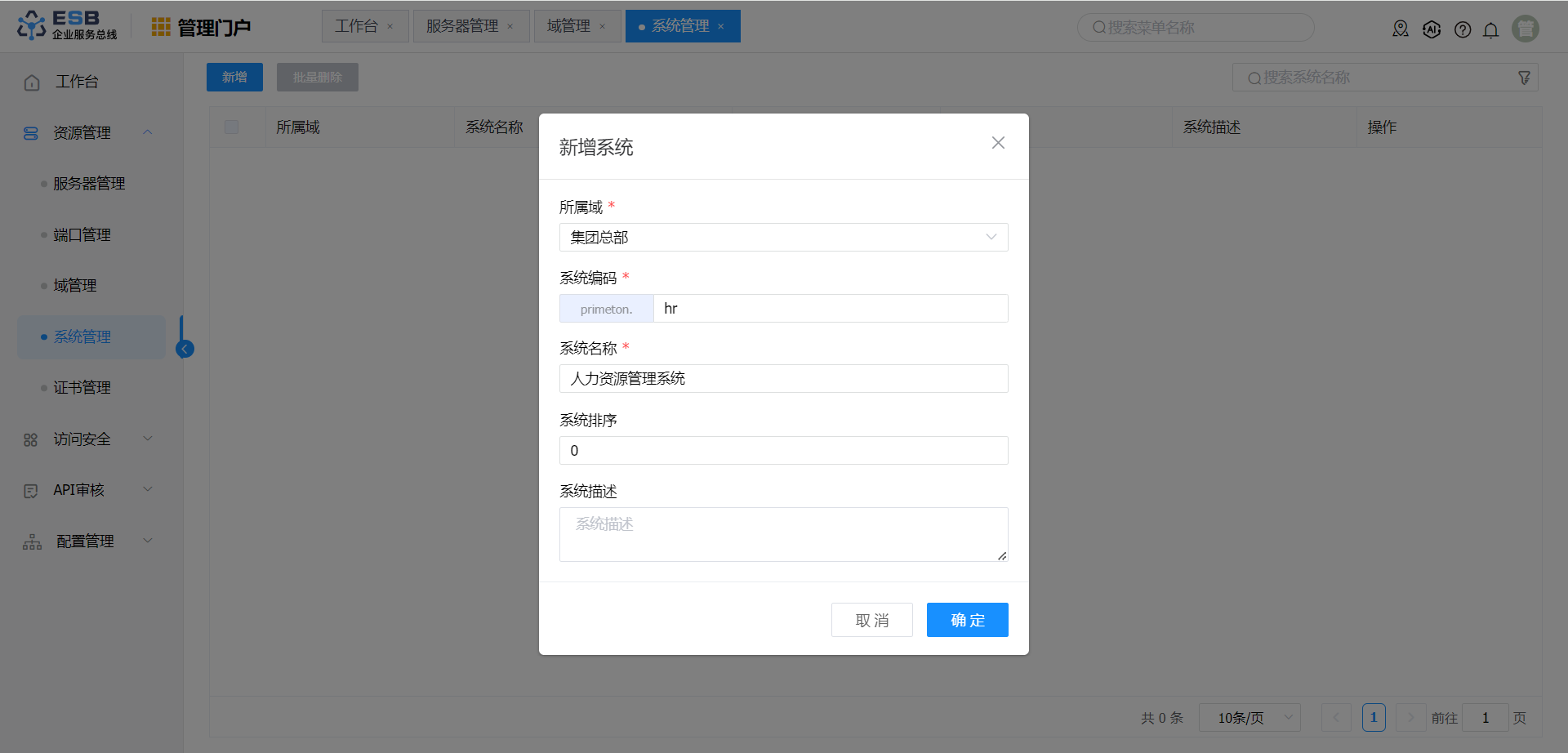Click the AI assistant hexagon icon
Image resolution: width=1568 pixels, height=753 pixels.
coord(1432,30)
